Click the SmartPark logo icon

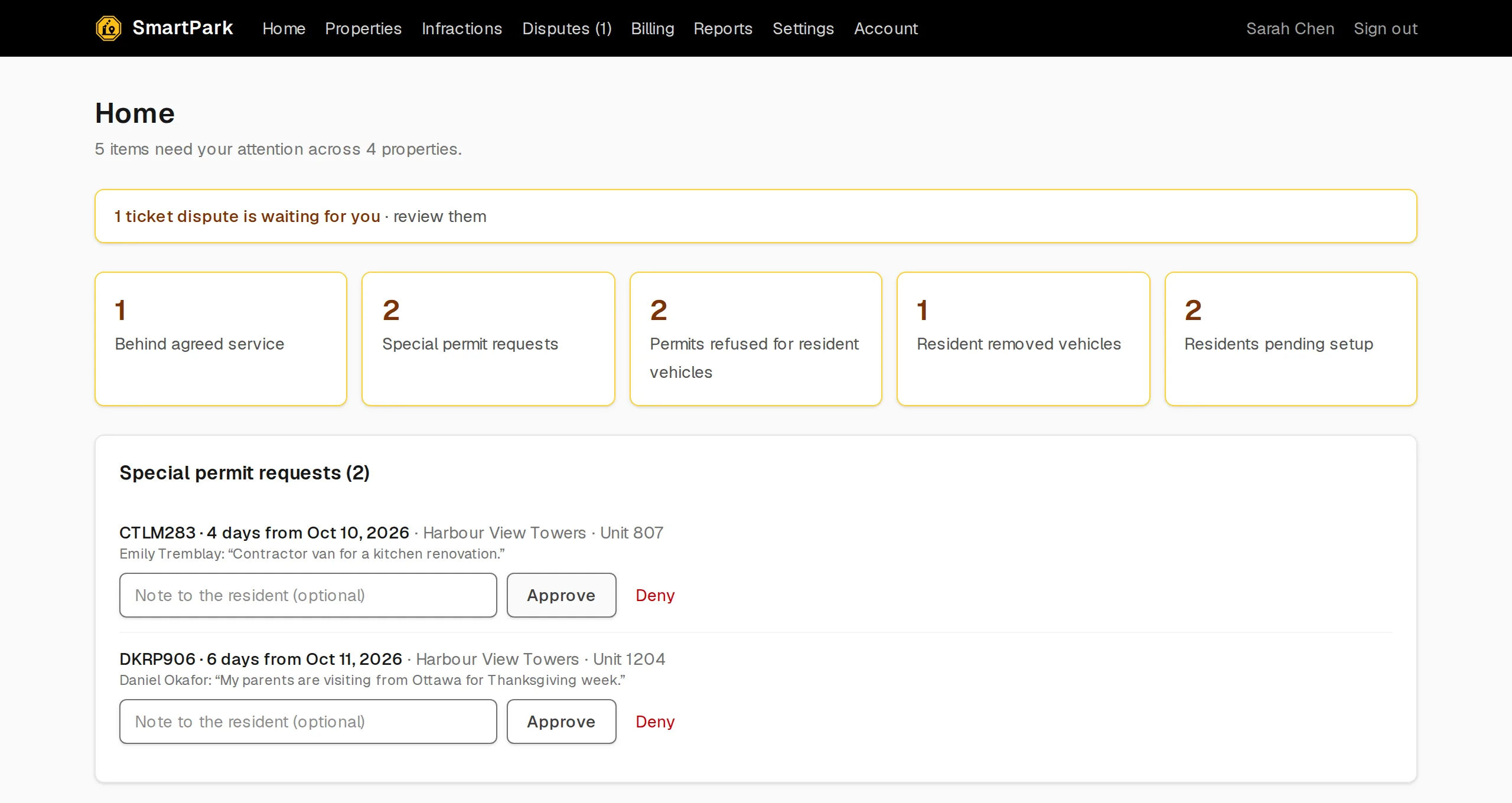pyautogui.click(x=109, y=28)
